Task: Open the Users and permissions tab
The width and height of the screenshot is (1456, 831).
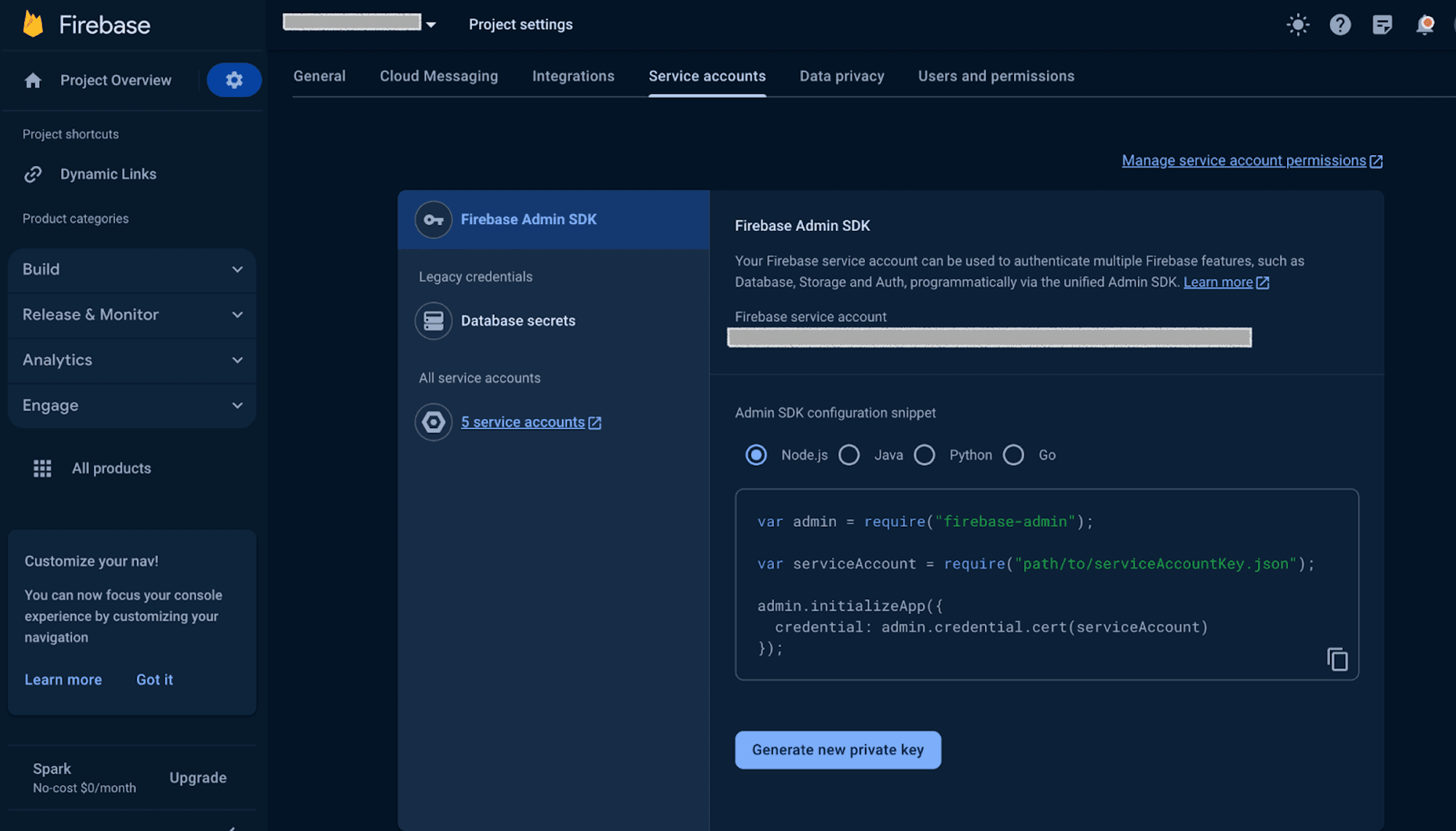Action: click(x=996, y=76)
